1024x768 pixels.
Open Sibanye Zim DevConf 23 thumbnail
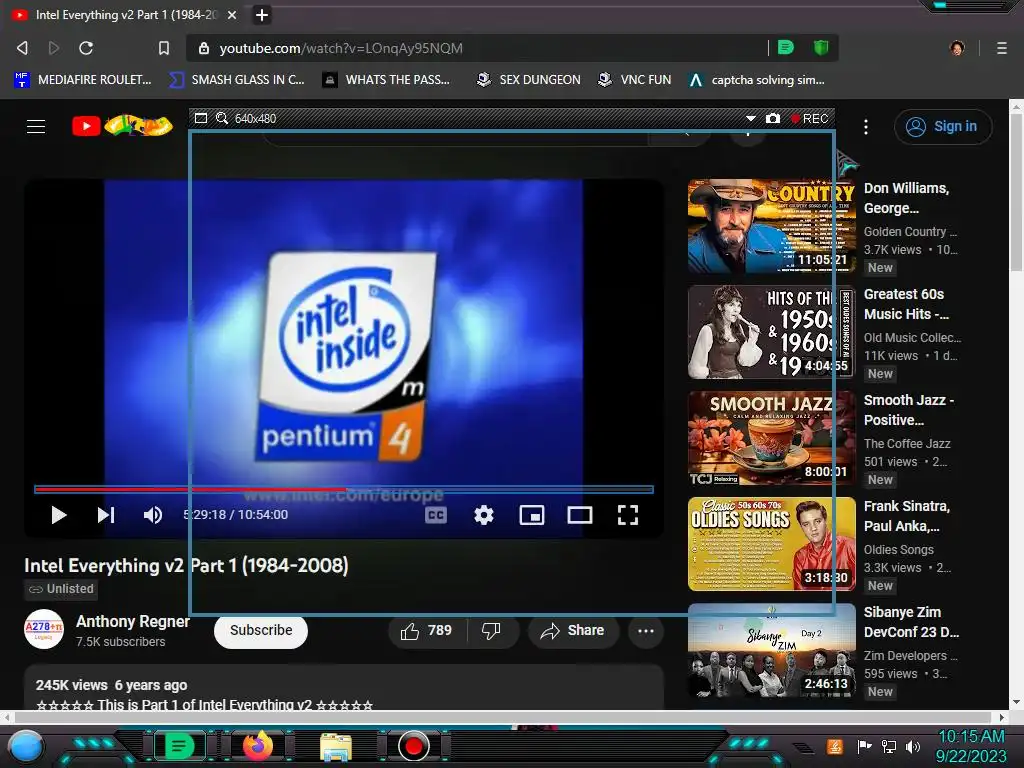click(x=771, y=650)
